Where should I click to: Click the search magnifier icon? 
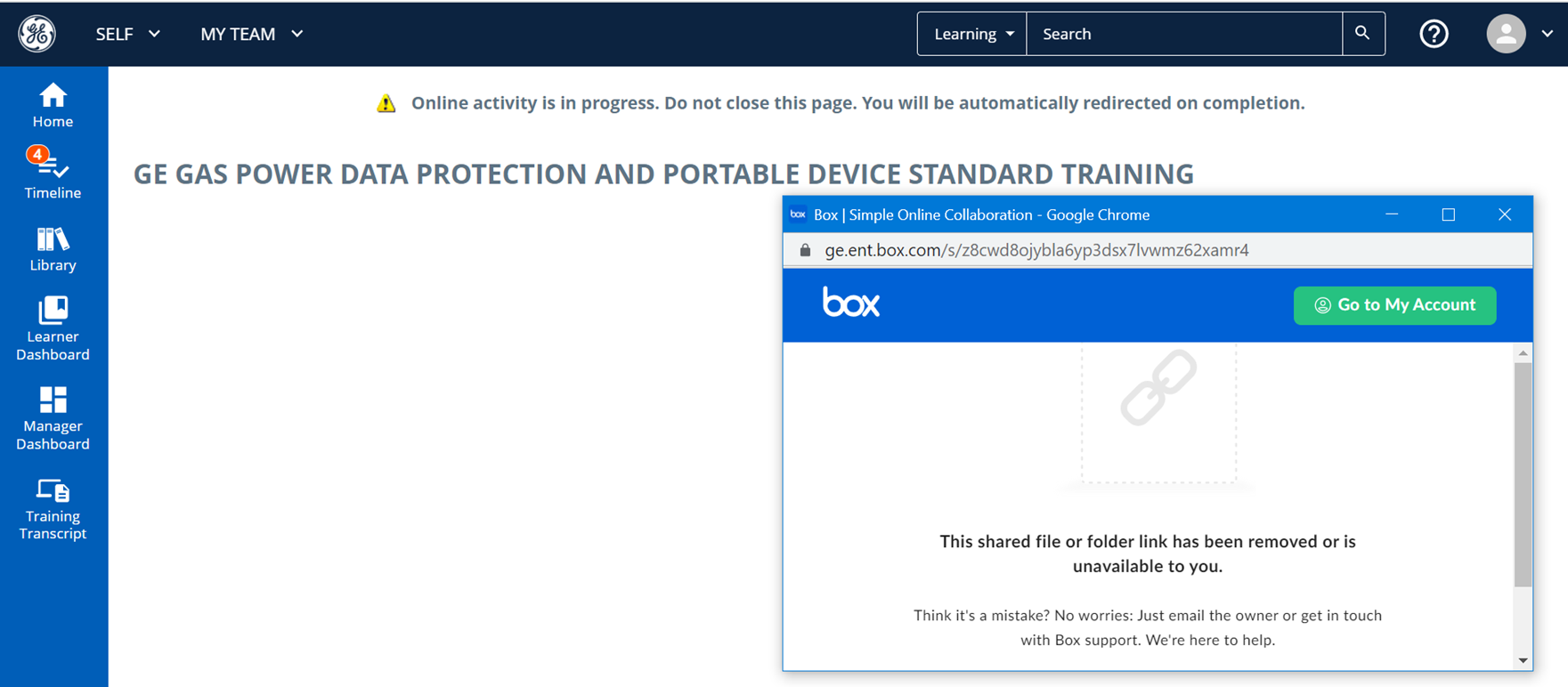(1362, 34)
